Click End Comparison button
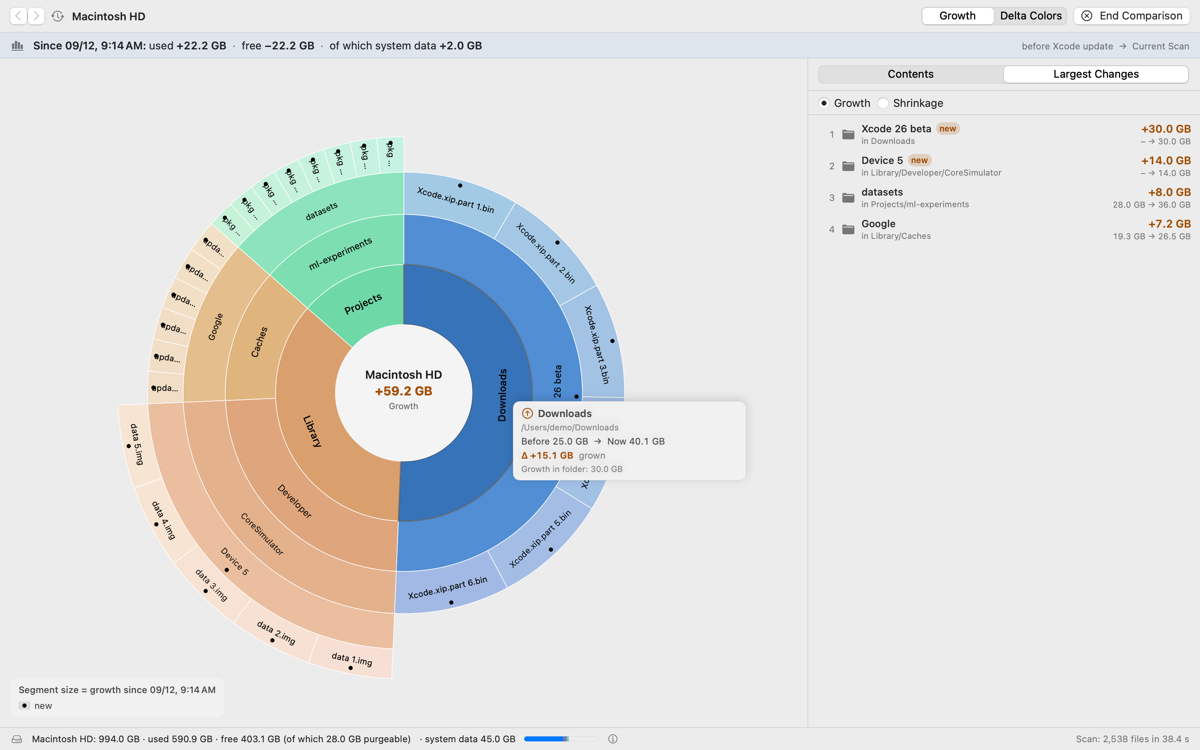 (x=1131, y=16)
